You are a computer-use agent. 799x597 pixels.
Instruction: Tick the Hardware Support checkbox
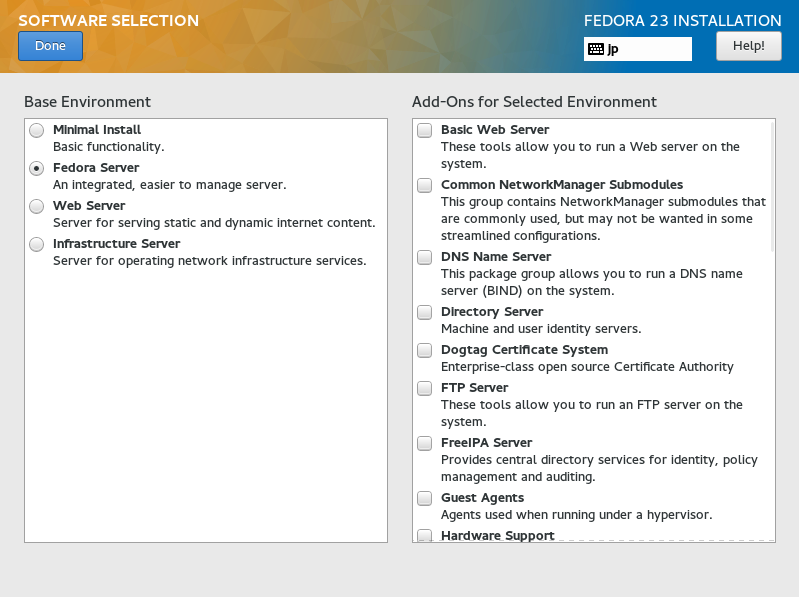click(x=424, y=535)
